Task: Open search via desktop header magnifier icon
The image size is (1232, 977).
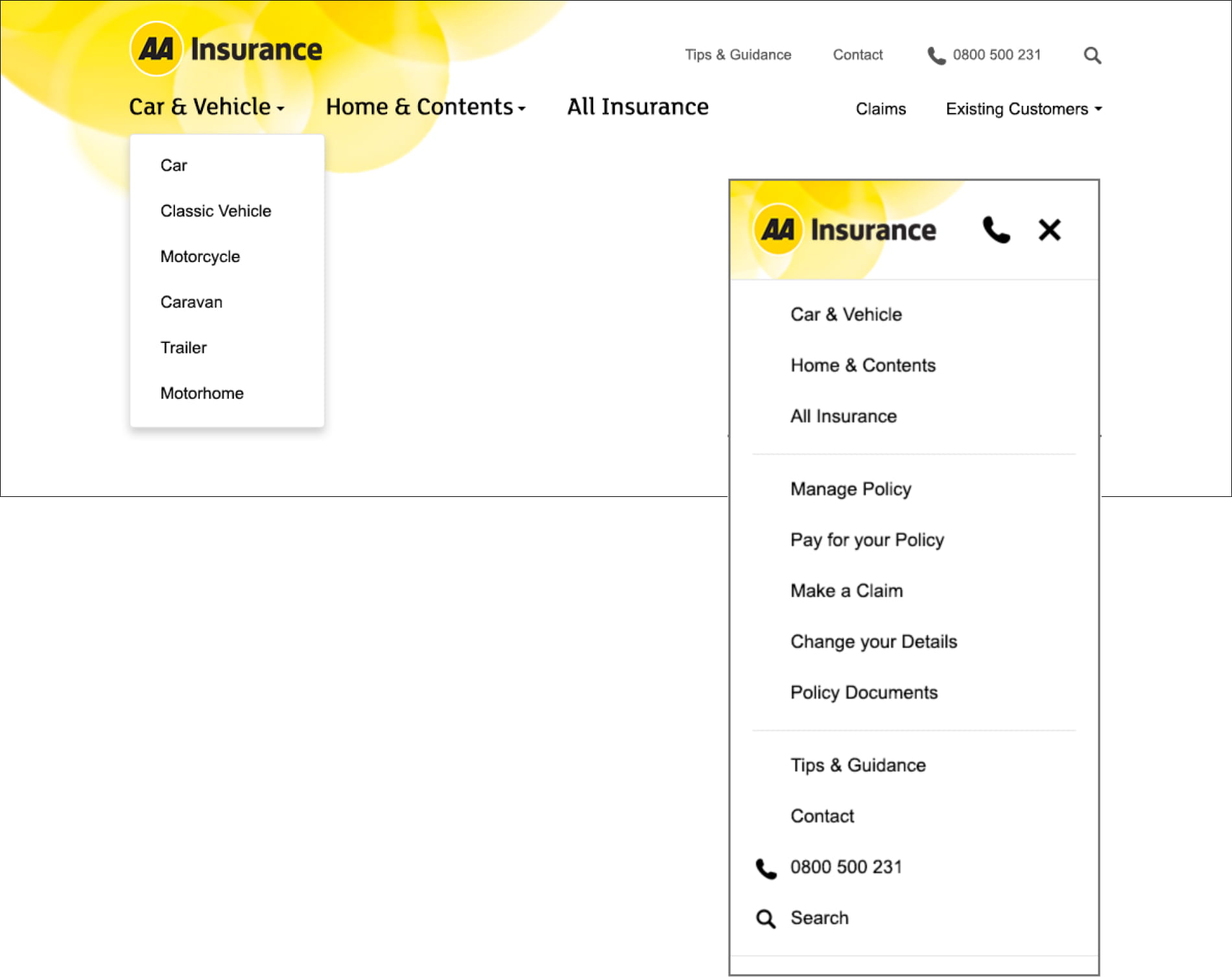Action: coord(1093,55)
